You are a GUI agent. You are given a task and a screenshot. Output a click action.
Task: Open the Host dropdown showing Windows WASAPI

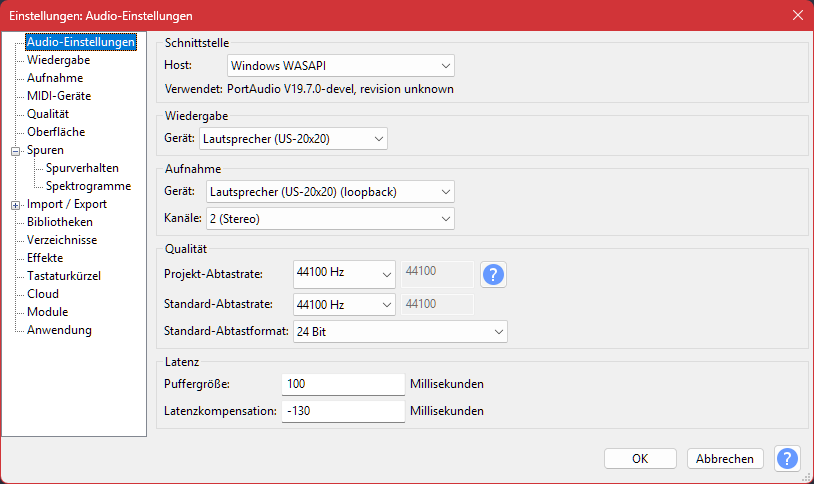340,66
